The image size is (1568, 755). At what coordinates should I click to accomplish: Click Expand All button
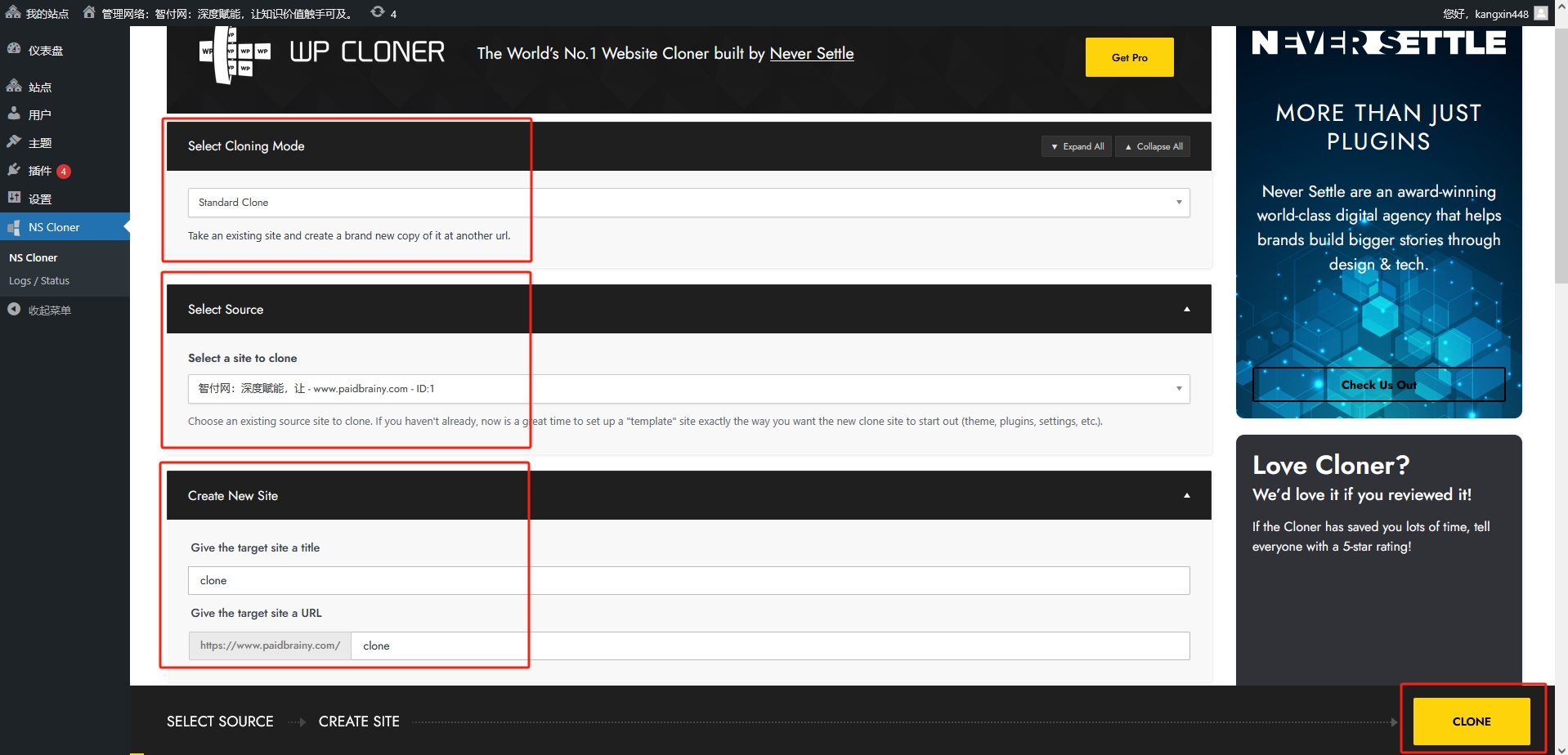pos(1077,146)
